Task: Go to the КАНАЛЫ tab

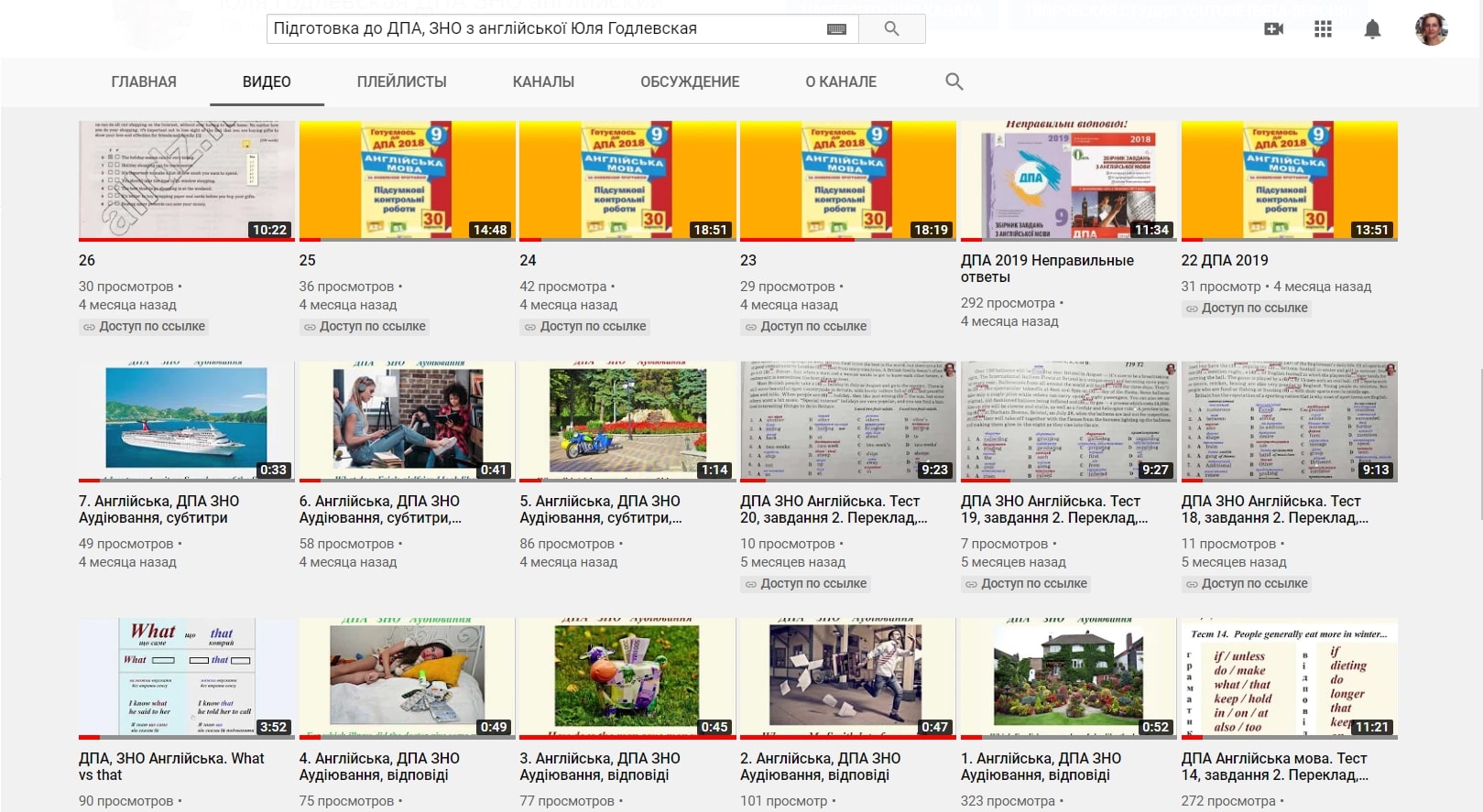Action: point(543,81)
